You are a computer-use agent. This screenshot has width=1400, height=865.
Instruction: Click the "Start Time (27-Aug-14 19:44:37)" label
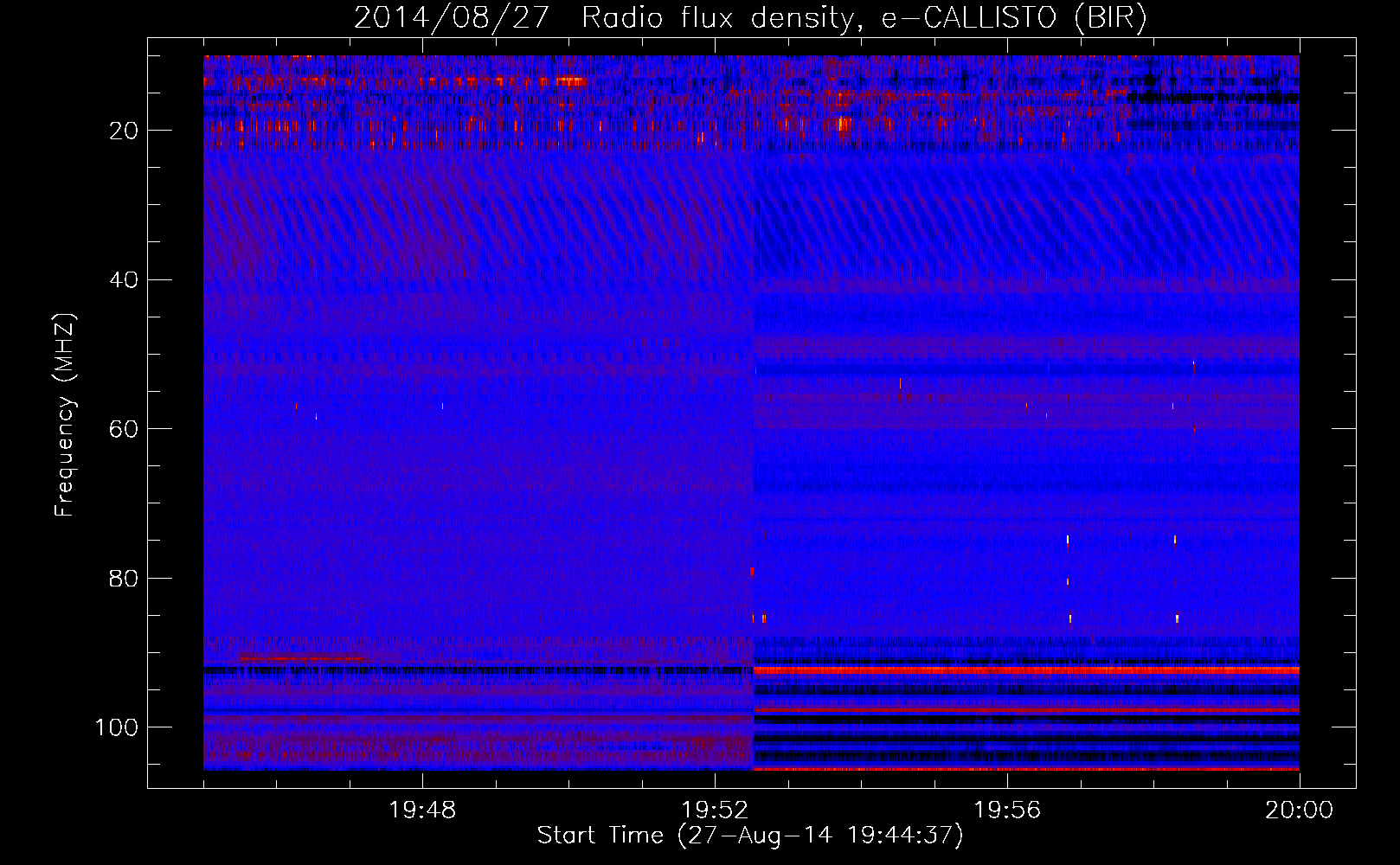tap(750, 836)
